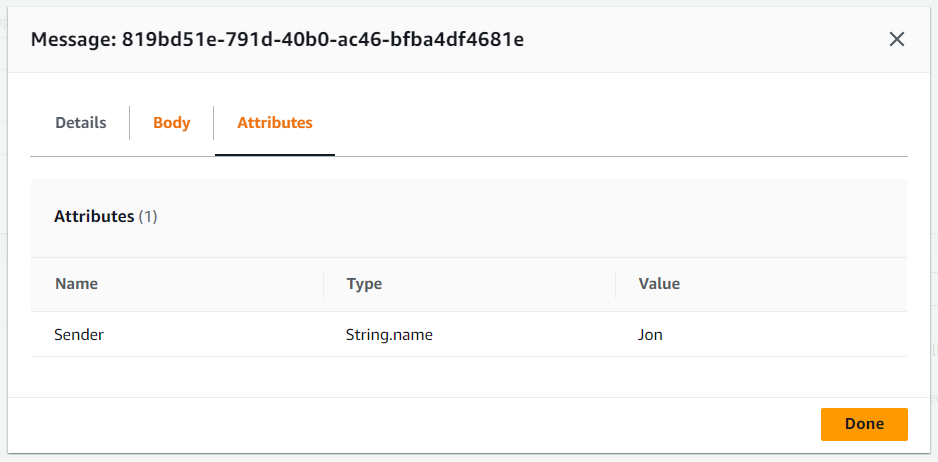938x462 pixels.
Task: Click the Attributes section heading
Action: (x=94, y=216)
